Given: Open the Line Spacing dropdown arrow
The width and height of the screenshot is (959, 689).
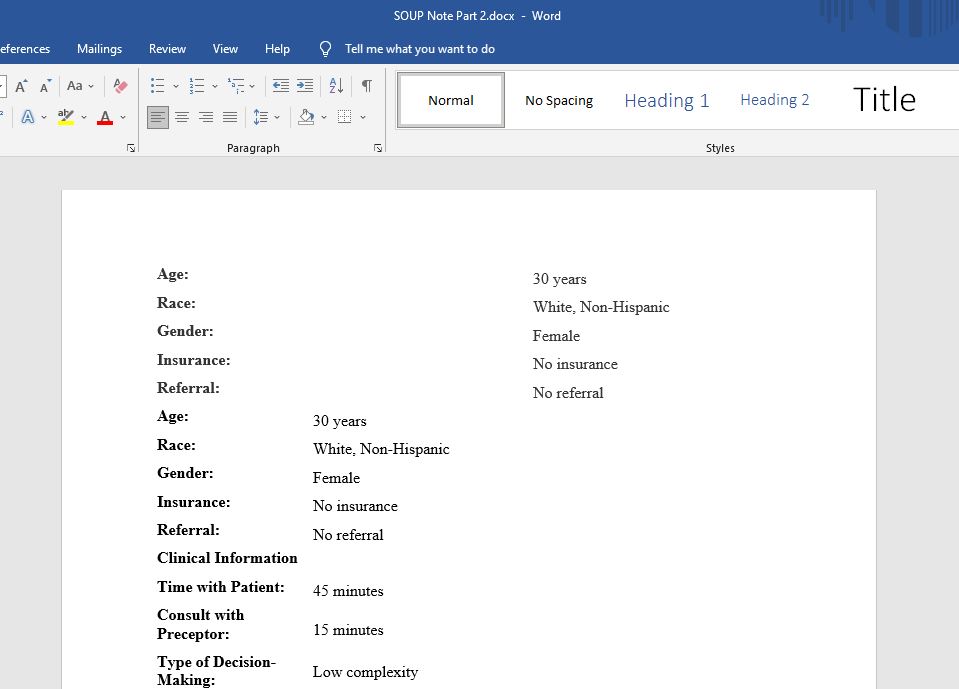Looking at the screenshot, I should tap(277, 117).
